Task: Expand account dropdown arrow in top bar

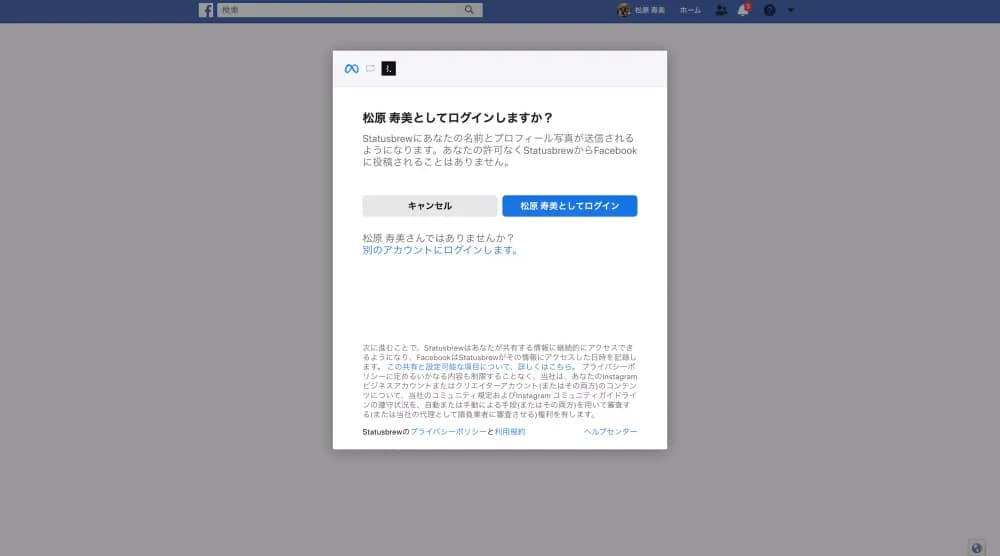Action: click(791, 10)
